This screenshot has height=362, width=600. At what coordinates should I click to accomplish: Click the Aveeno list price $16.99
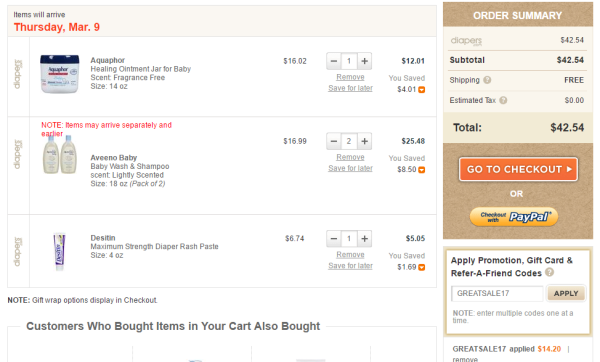coord(295,141)
